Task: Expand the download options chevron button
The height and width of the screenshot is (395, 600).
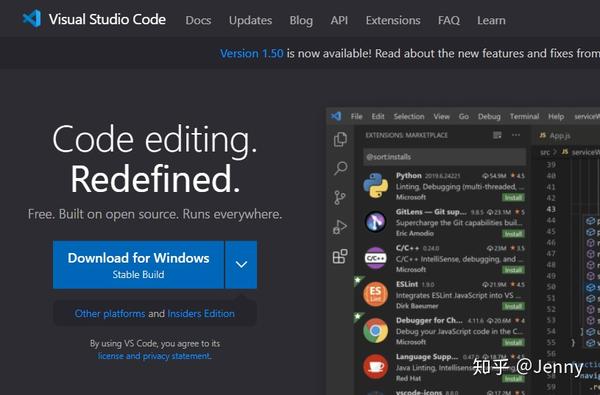Action: pyautogui.click(x=241, y=264)
